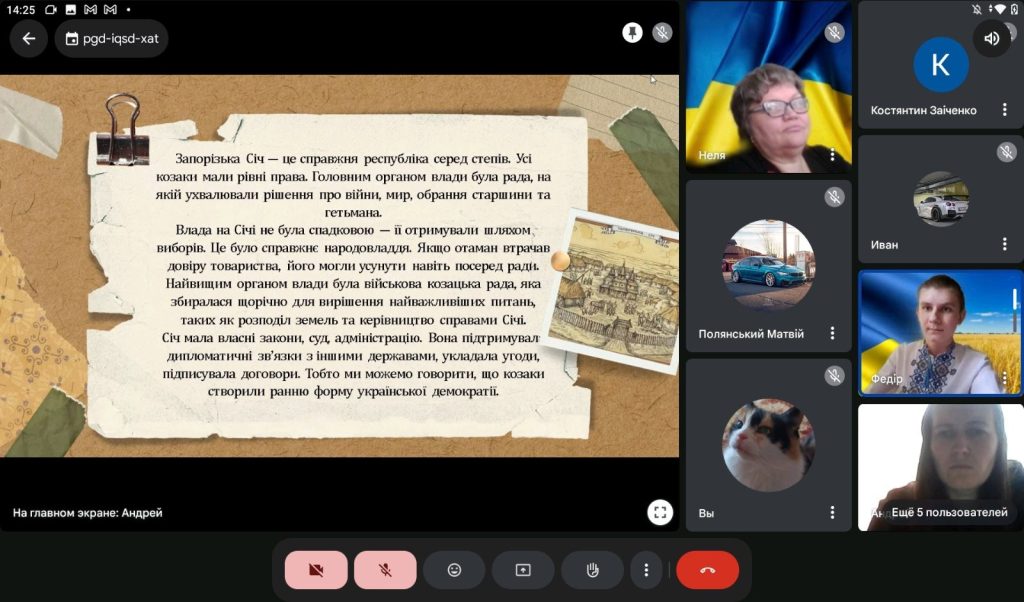1024x602 pixels.
Task: Unpin the main screen presentation
Action: [x=632, y=33]
